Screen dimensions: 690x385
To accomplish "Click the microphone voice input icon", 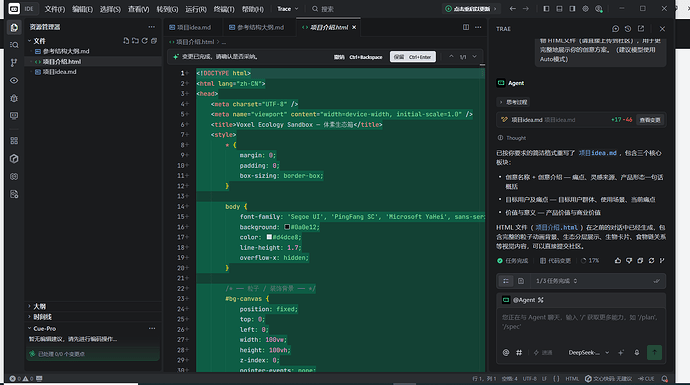I will point(636,352).
